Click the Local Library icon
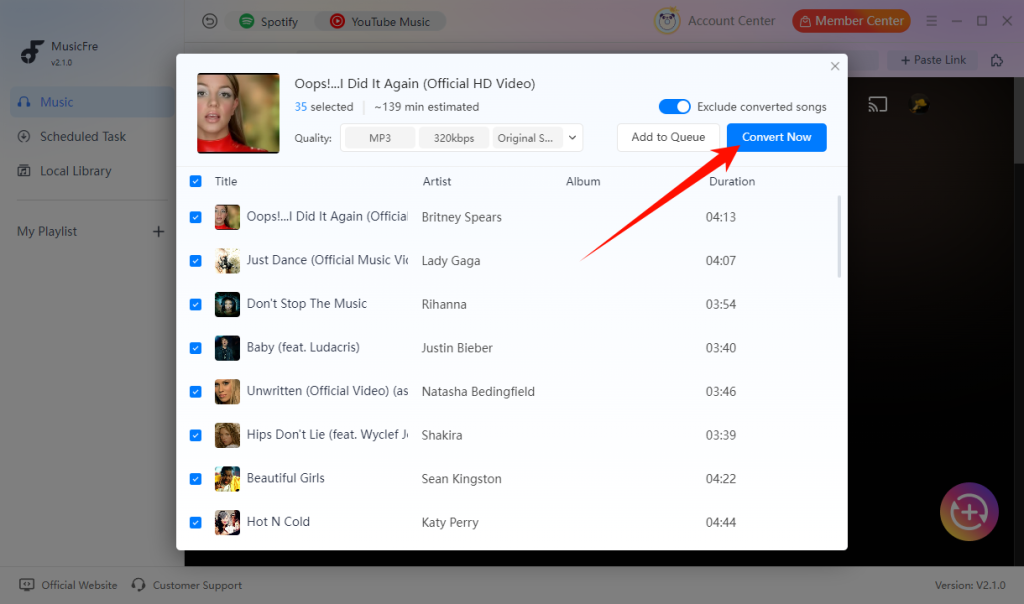The width and height of the screenshot is (1024, 604). (x=24, y=171)
